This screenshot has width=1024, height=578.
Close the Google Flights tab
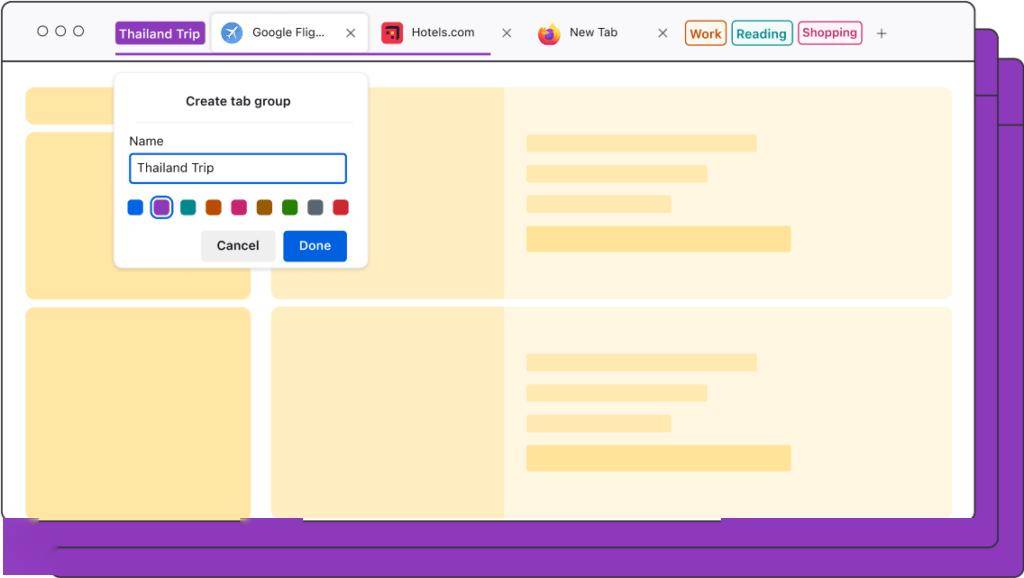351,33
